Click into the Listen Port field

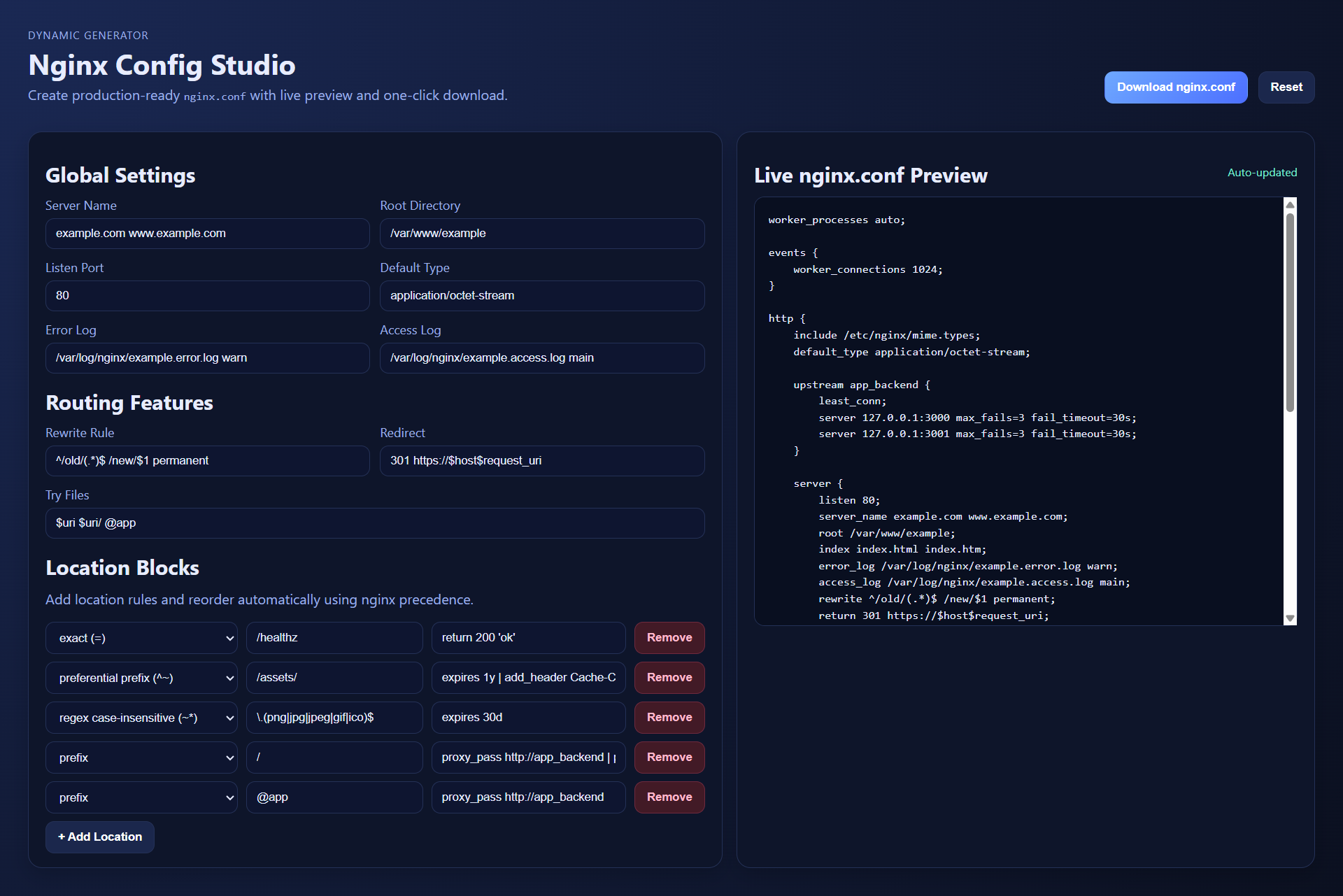coord(208,296)
